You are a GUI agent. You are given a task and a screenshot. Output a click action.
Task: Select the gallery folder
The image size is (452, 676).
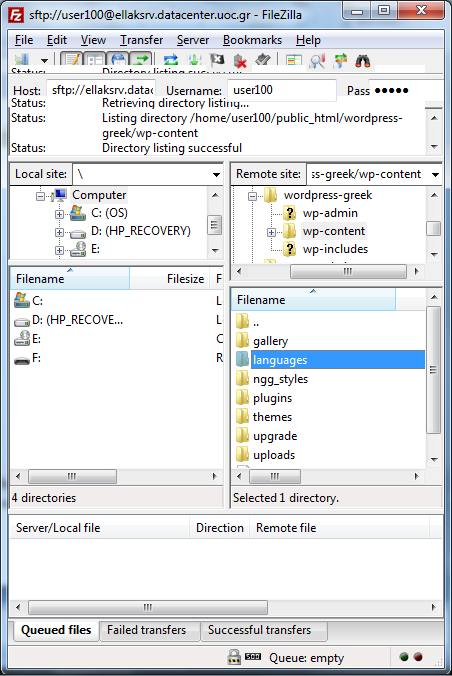(x=262, y=341)
